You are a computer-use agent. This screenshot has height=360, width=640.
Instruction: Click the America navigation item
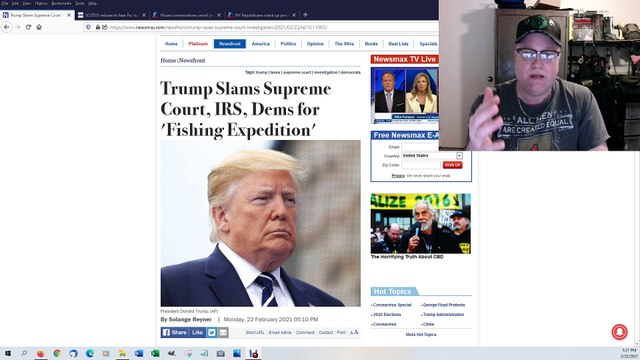260,44
